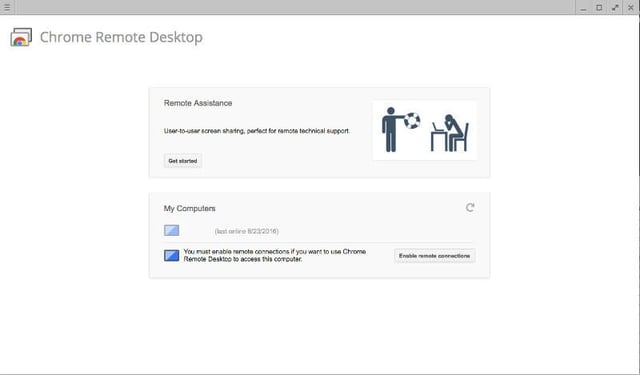The height and width of the screenshot is (375, 640).
Task: Toggle full screen with the diagonal arrows icon
Action: point(615,7)
